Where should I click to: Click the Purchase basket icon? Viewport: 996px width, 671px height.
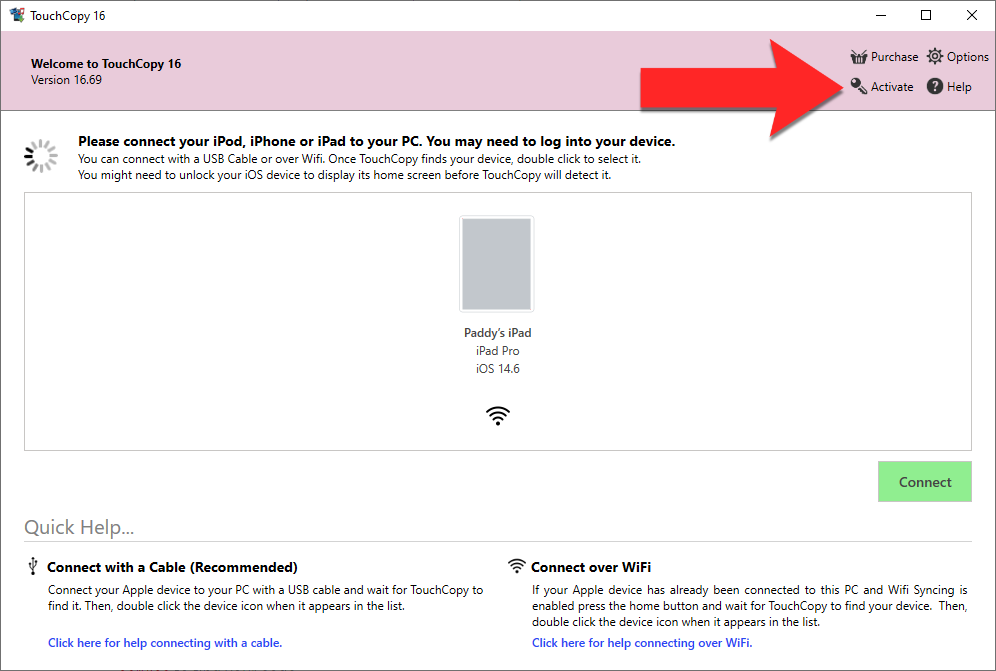point(859,57)
